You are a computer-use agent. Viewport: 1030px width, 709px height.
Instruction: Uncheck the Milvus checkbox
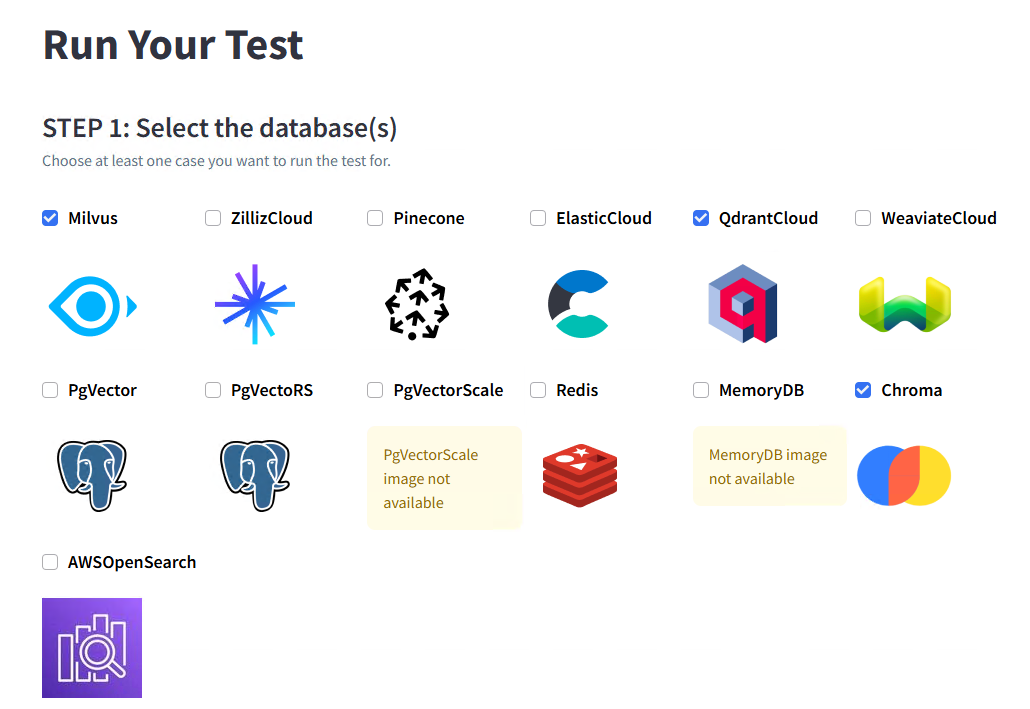[x=50, y=218]
